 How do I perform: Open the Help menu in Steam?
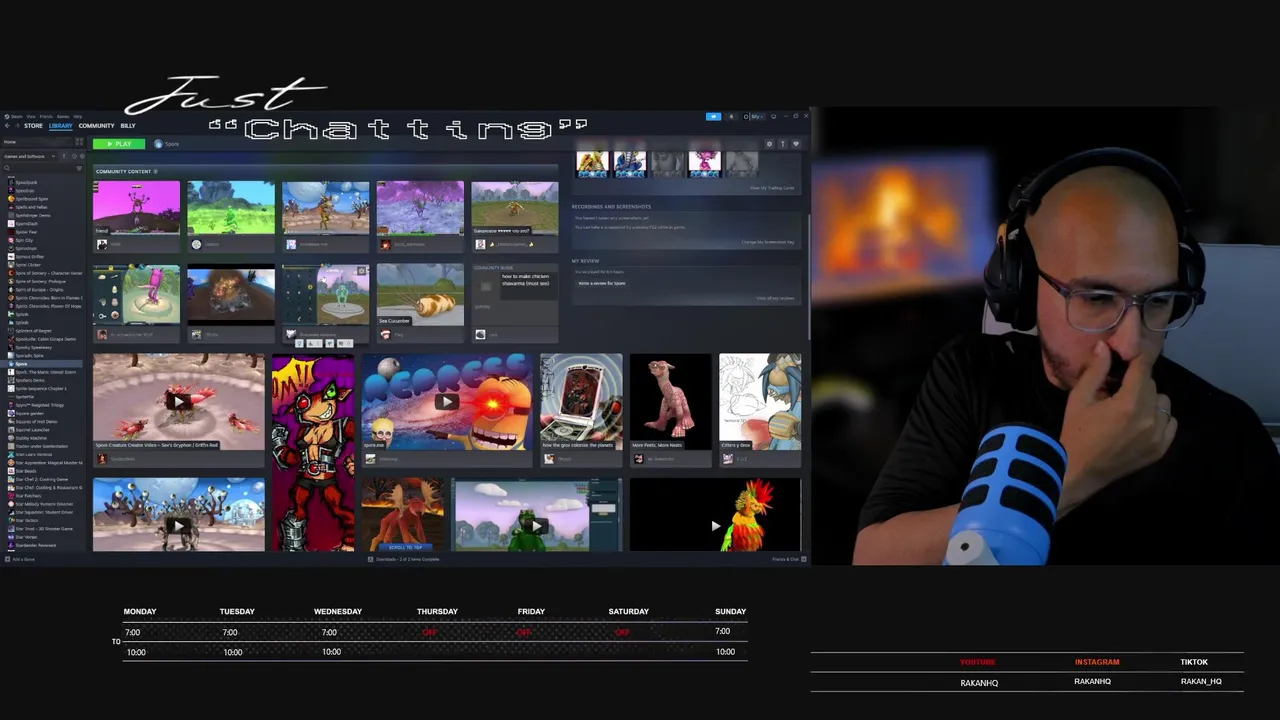[x=78, y=117]
